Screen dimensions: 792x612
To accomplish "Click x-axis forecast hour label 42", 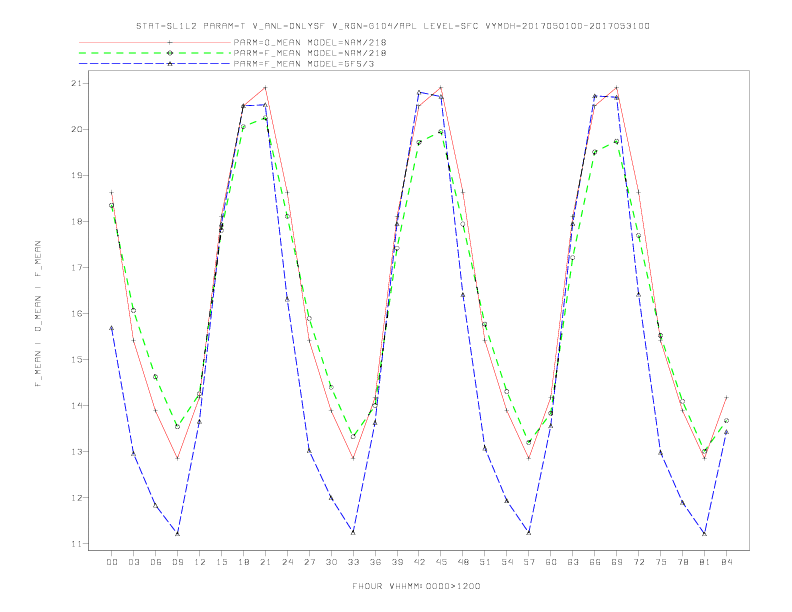I will click(419, 562).
